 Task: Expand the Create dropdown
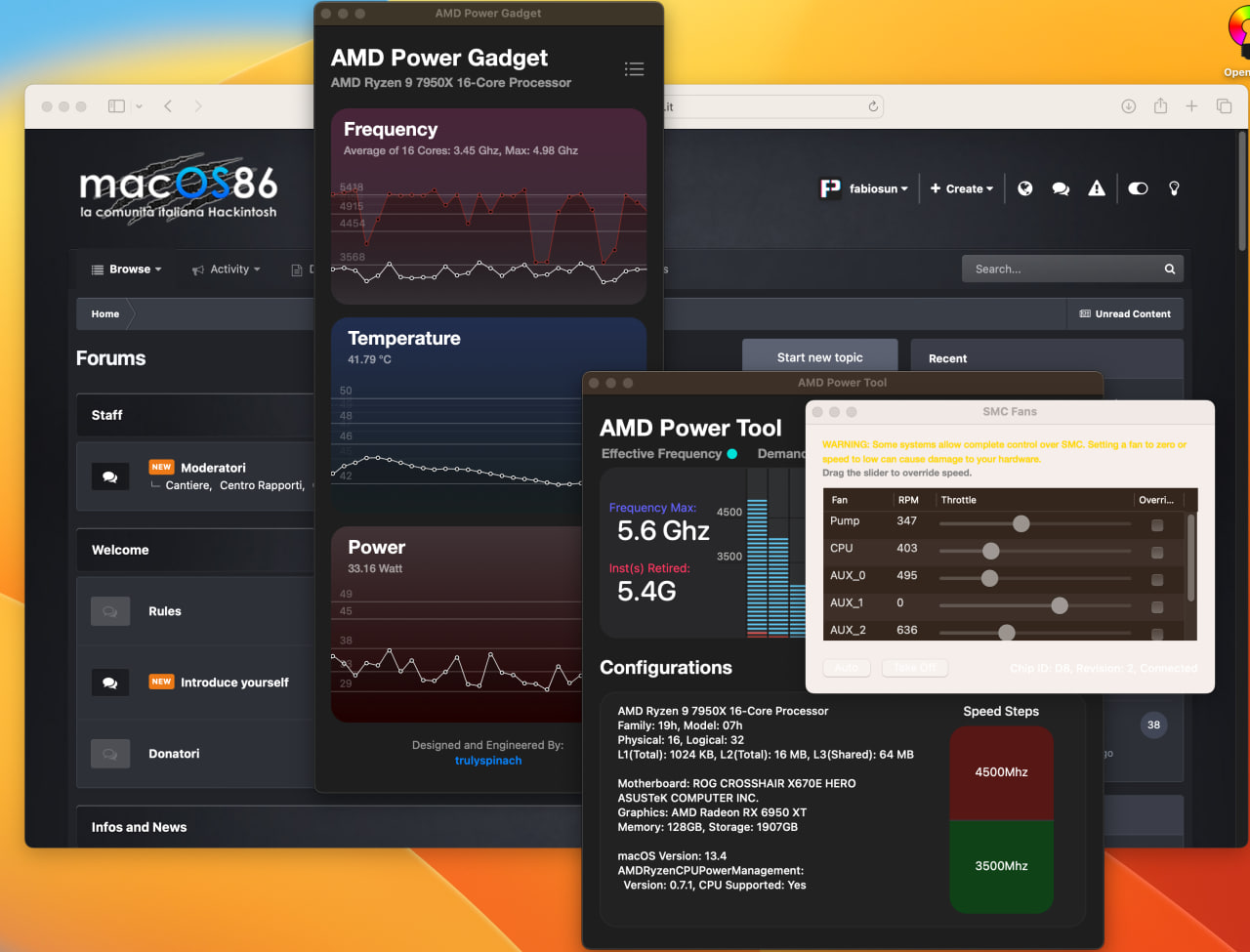click(x=961, y=188)
